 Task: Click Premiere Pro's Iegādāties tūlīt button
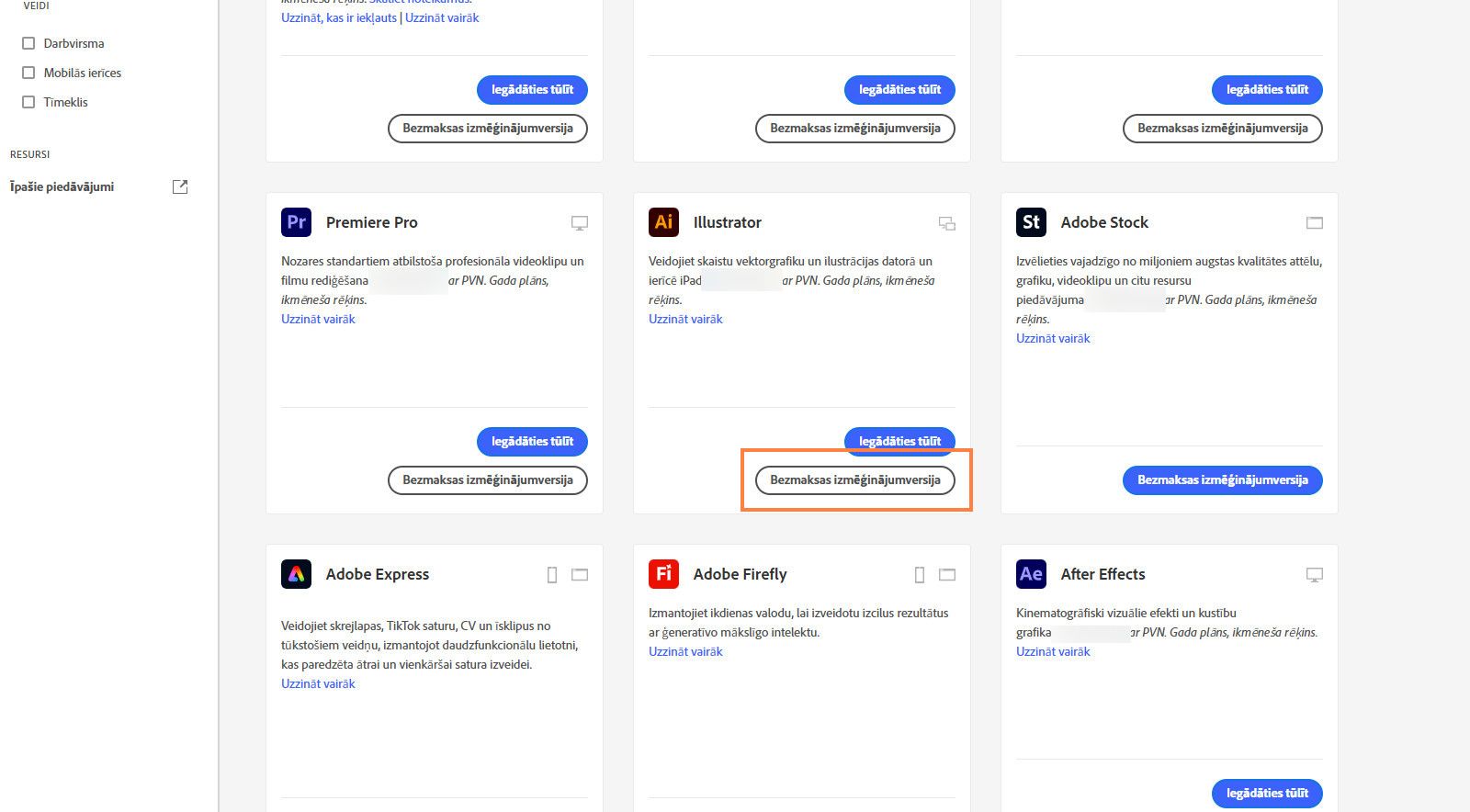pos(532,442)
